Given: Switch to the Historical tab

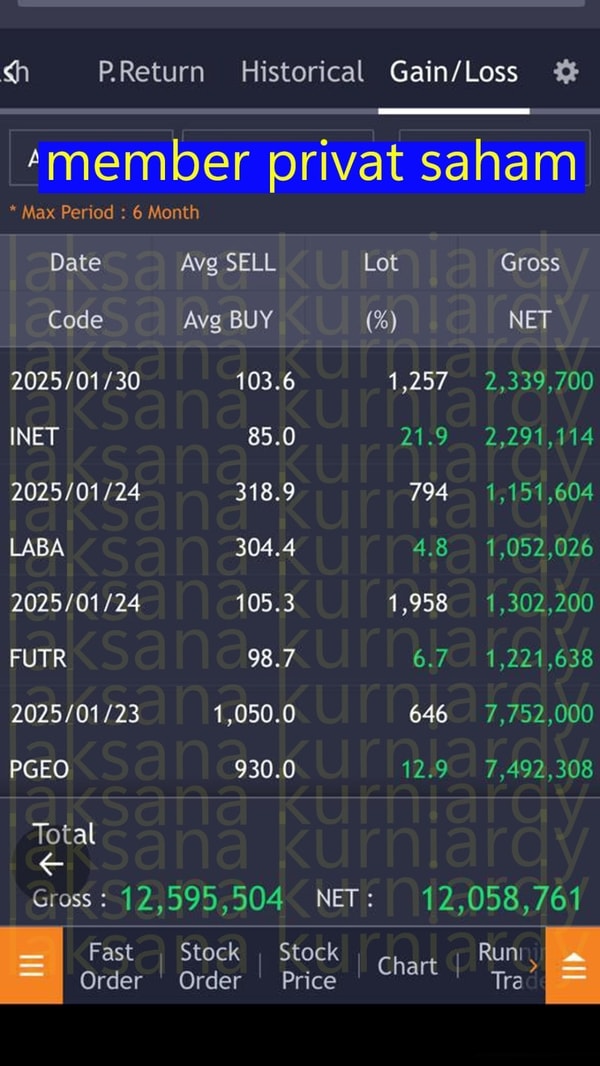Looking at the screenshot, I should pos(302,72).
